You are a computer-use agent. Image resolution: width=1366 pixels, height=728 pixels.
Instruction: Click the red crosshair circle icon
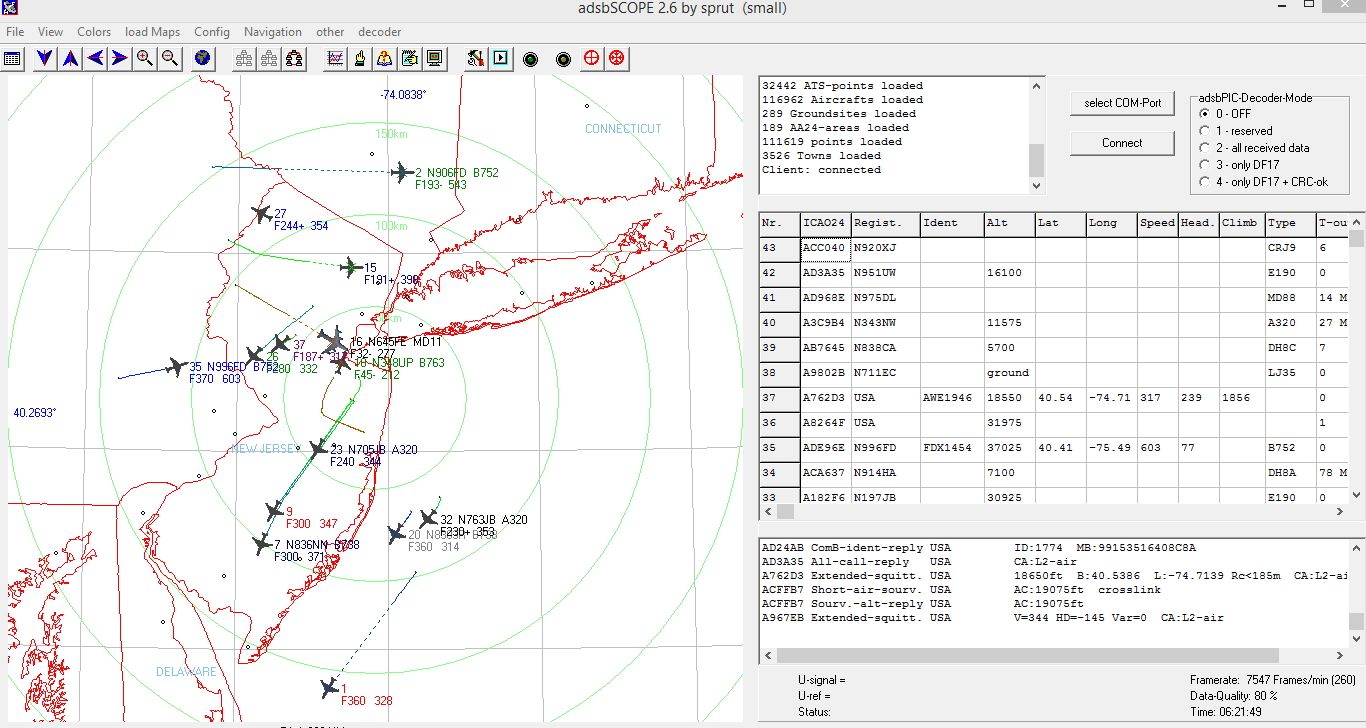tap(592, 58)
